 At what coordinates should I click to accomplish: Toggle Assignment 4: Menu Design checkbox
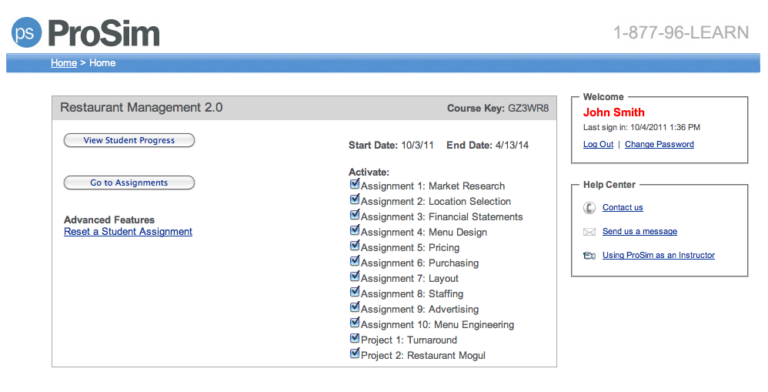click(355, 230)
